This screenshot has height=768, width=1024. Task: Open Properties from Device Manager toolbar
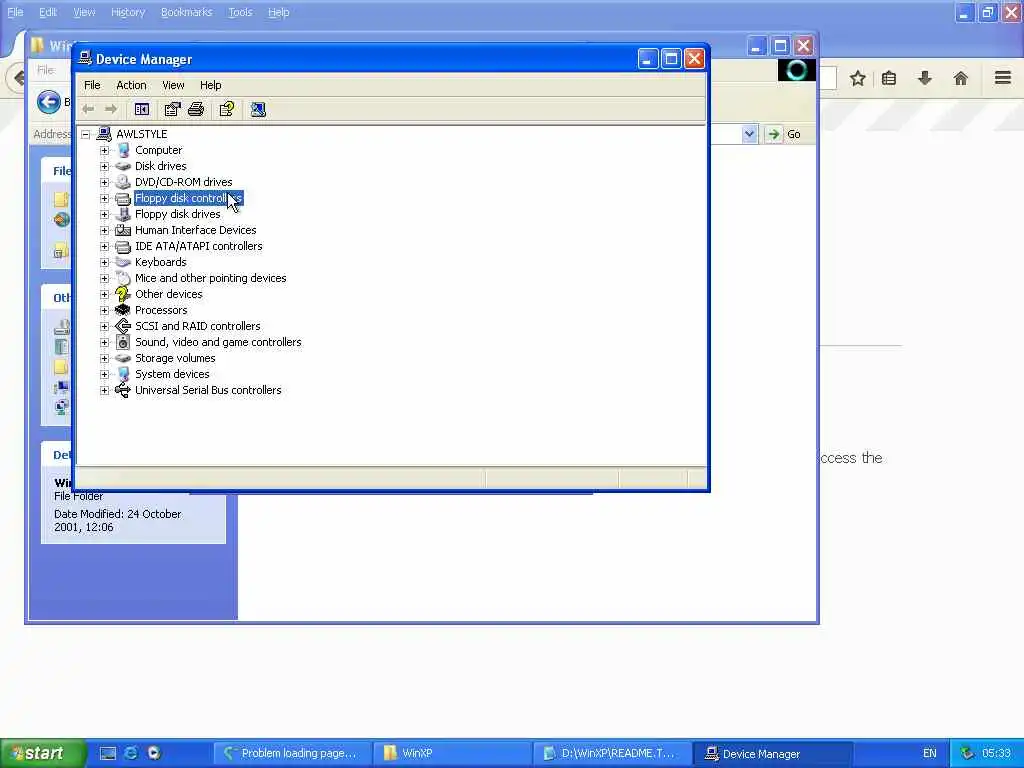pyautogui.click(x=172, y=110)
